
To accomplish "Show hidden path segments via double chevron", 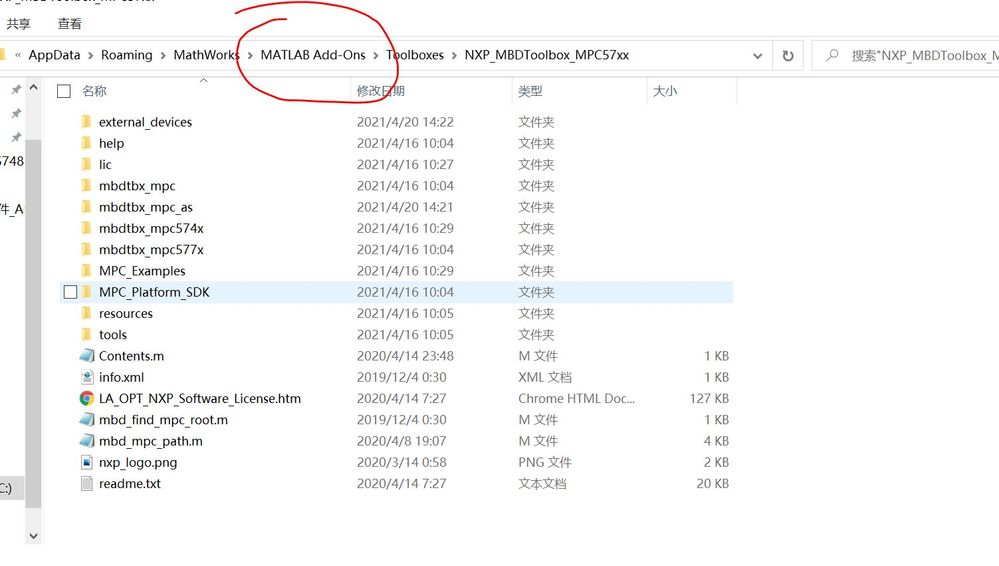I will click(x=18, y=55).
